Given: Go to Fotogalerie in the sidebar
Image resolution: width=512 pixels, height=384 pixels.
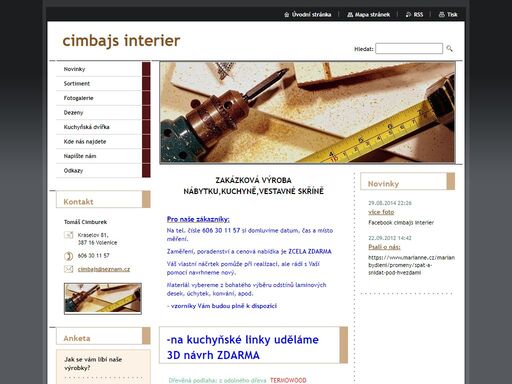Looking at the screenshot, I should click(99, 98).
